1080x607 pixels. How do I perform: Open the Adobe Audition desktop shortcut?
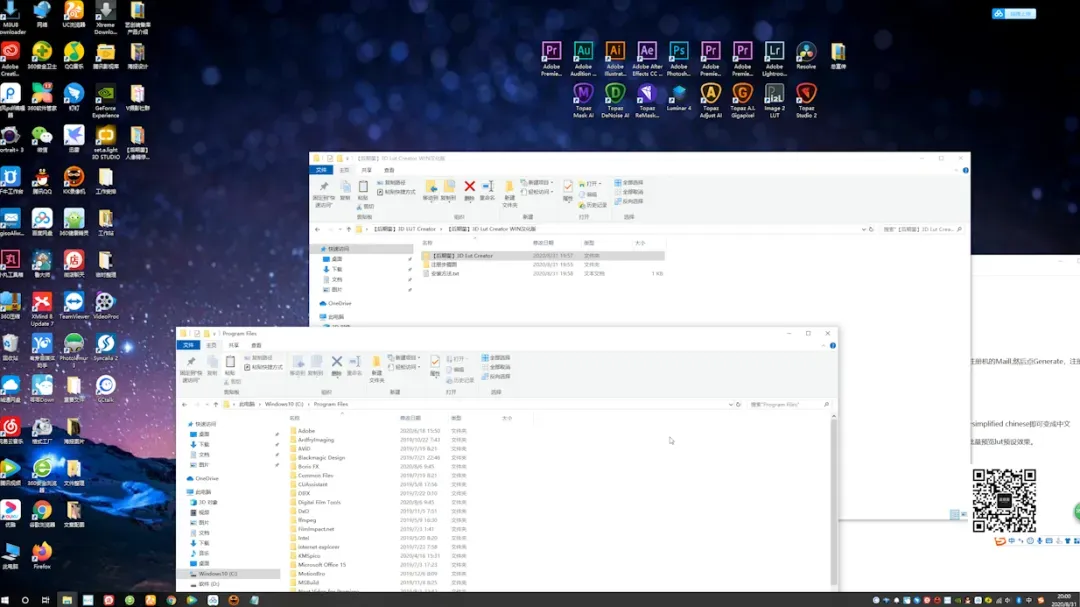pyautogui.click(x=583, y=52)
